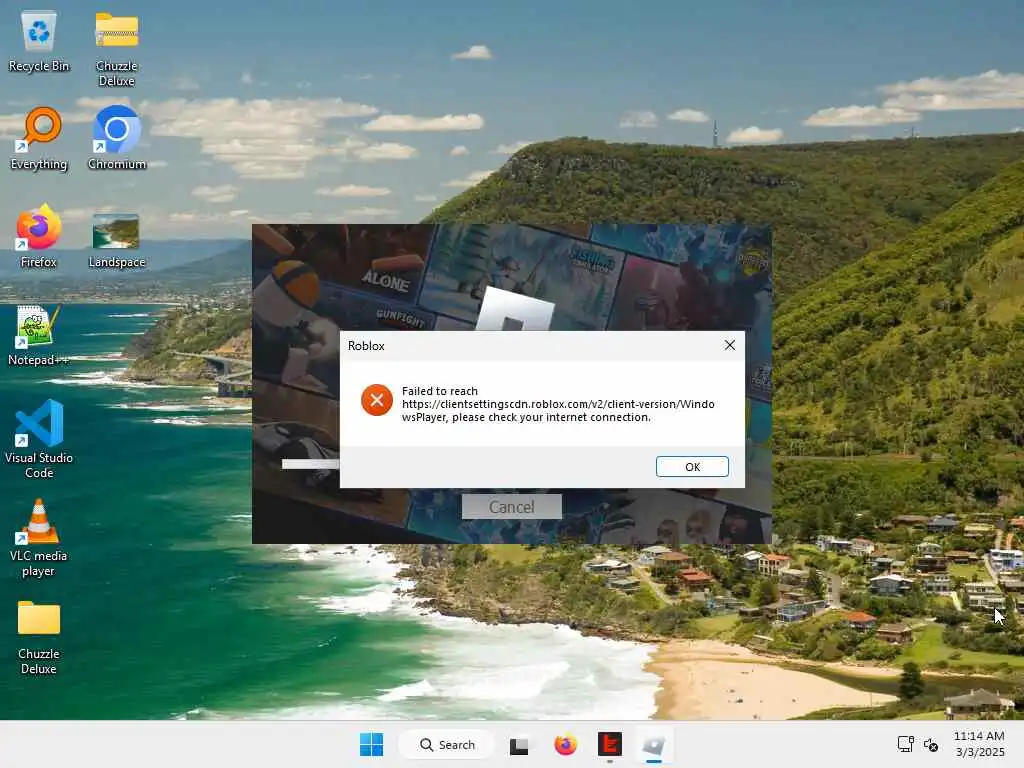Select the Chuzzle Deluxe folder icon
This screenshot has width=1024, height=768.
coord(39,637)
